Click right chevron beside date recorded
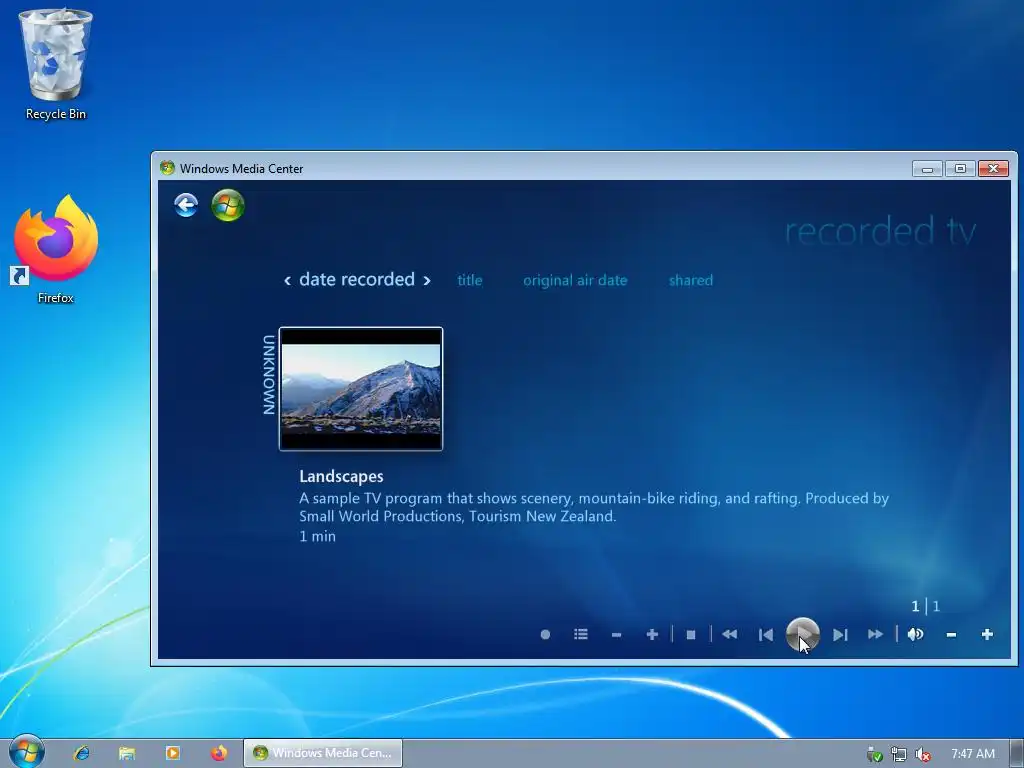 click(427, 281)
